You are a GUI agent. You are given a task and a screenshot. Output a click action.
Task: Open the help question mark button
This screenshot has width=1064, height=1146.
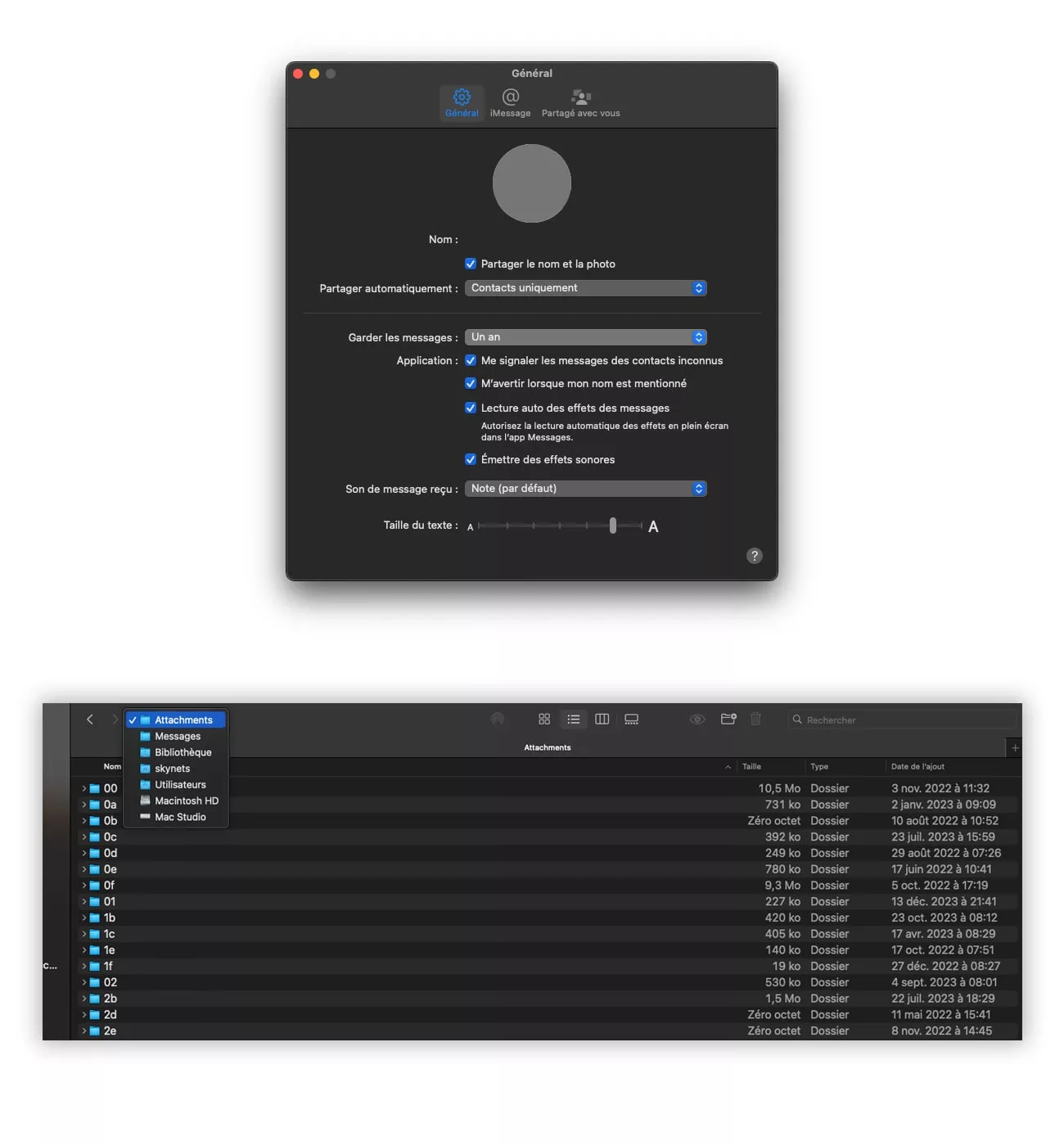tap(755, 556)
